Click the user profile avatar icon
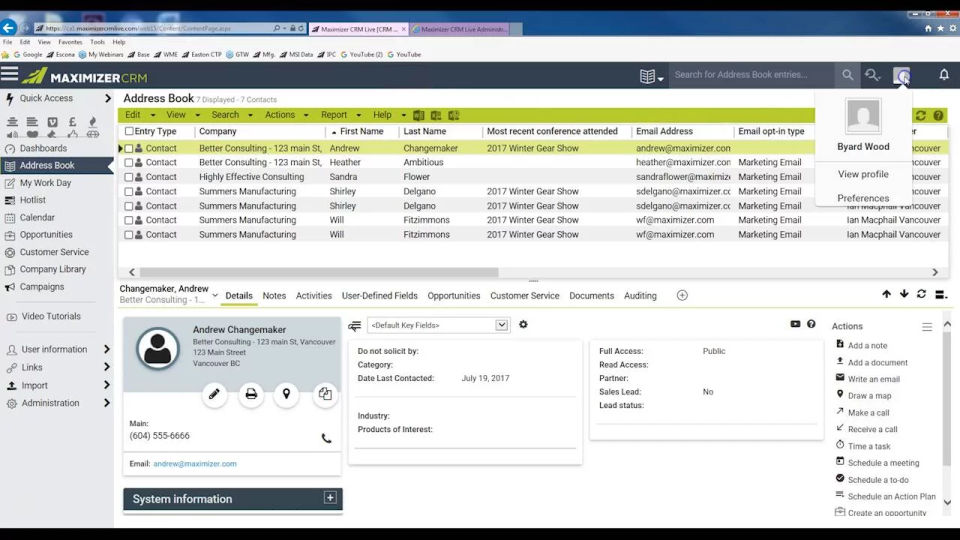The height and width of the screenshot is (540, 960). tap(901, 75)
